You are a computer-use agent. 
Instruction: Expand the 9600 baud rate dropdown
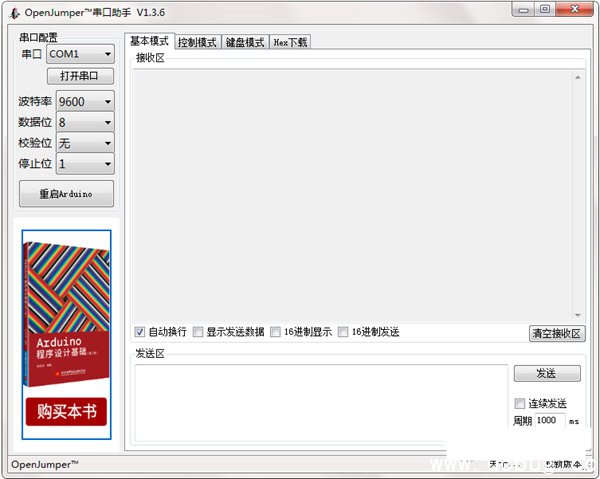tap(85, 102)
